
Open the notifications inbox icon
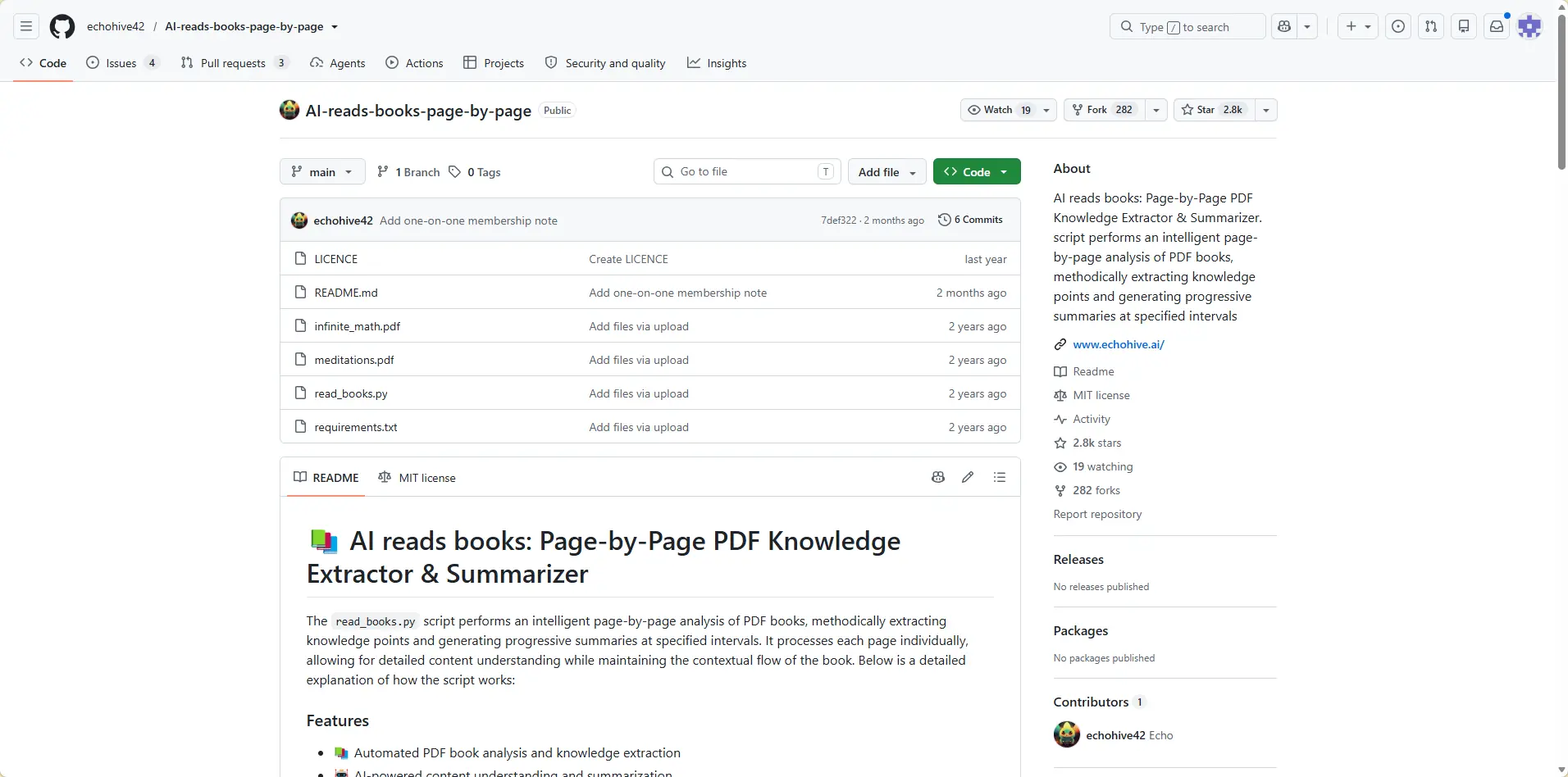coord(1497,26)
